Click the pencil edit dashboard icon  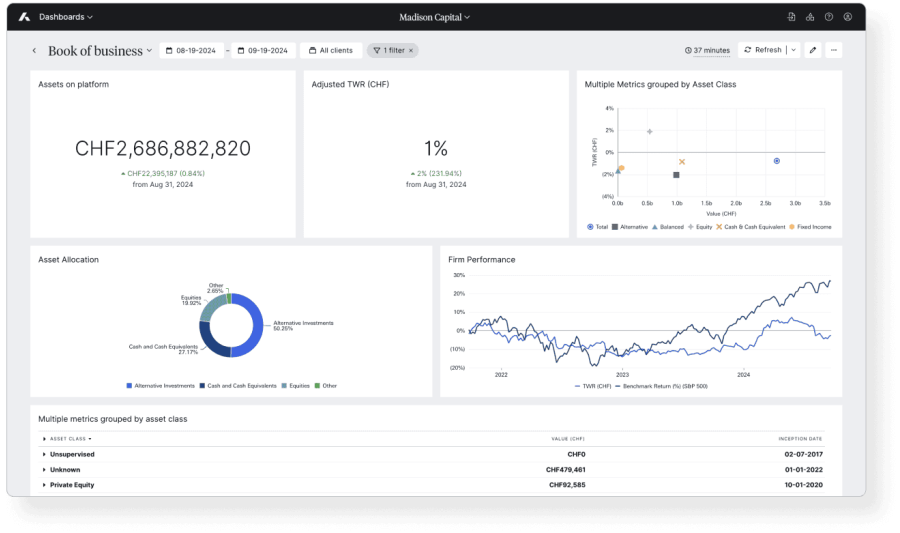[812, 50]
